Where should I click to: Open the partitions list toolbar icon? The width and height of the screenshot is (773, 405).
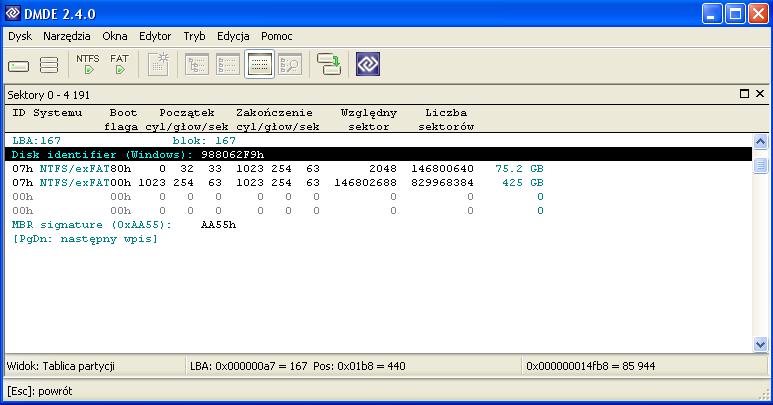tap(49, 65)
